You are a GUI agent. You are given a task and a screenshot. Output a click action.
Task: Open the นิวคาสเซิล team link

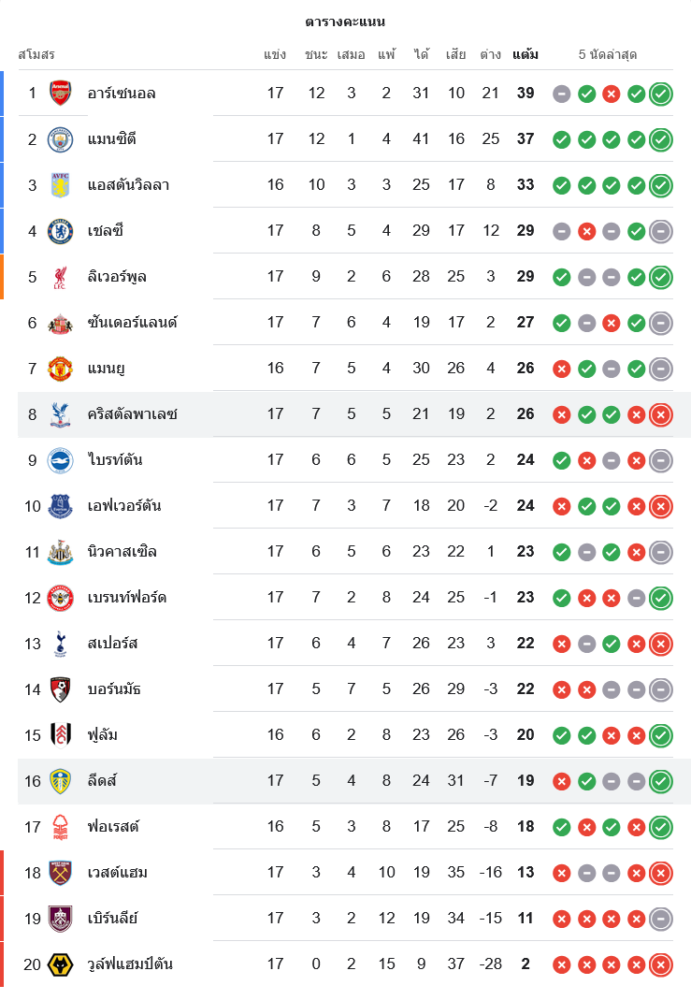(122, 551)
